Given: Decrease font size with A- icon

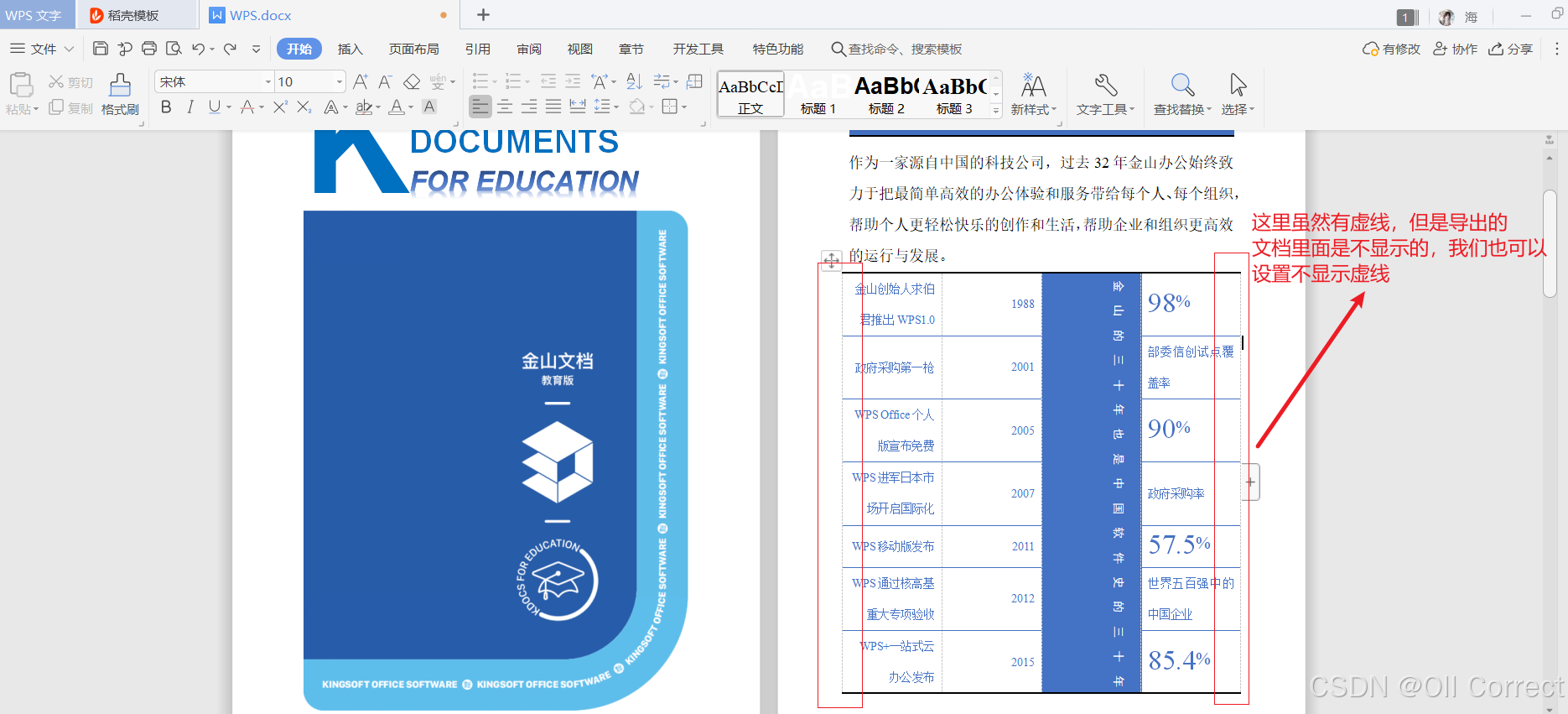Looking at the screenshot, I should [385, 81].
